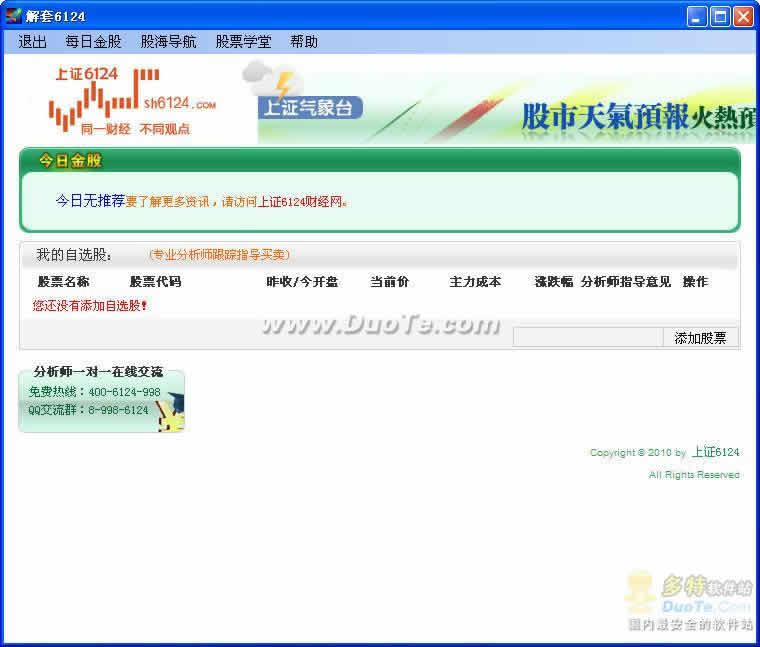This screenshot has width=760, height=647.
Task: Click the 当前价 column header
Action: tap(390, 282)
